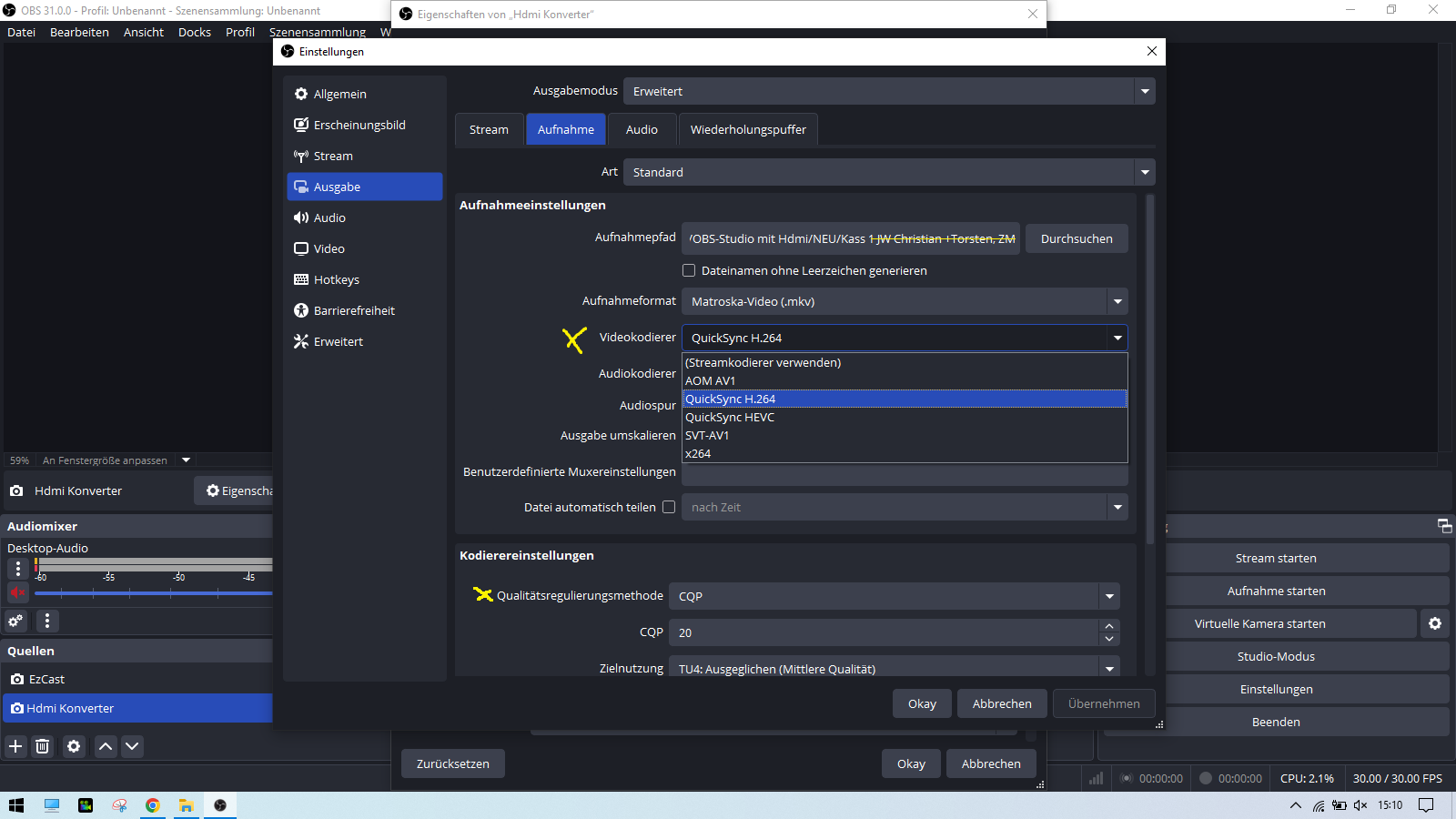1456x819 pixels.
Task: Float the controls dock with its undock icon
Action: coord(1444,526)
